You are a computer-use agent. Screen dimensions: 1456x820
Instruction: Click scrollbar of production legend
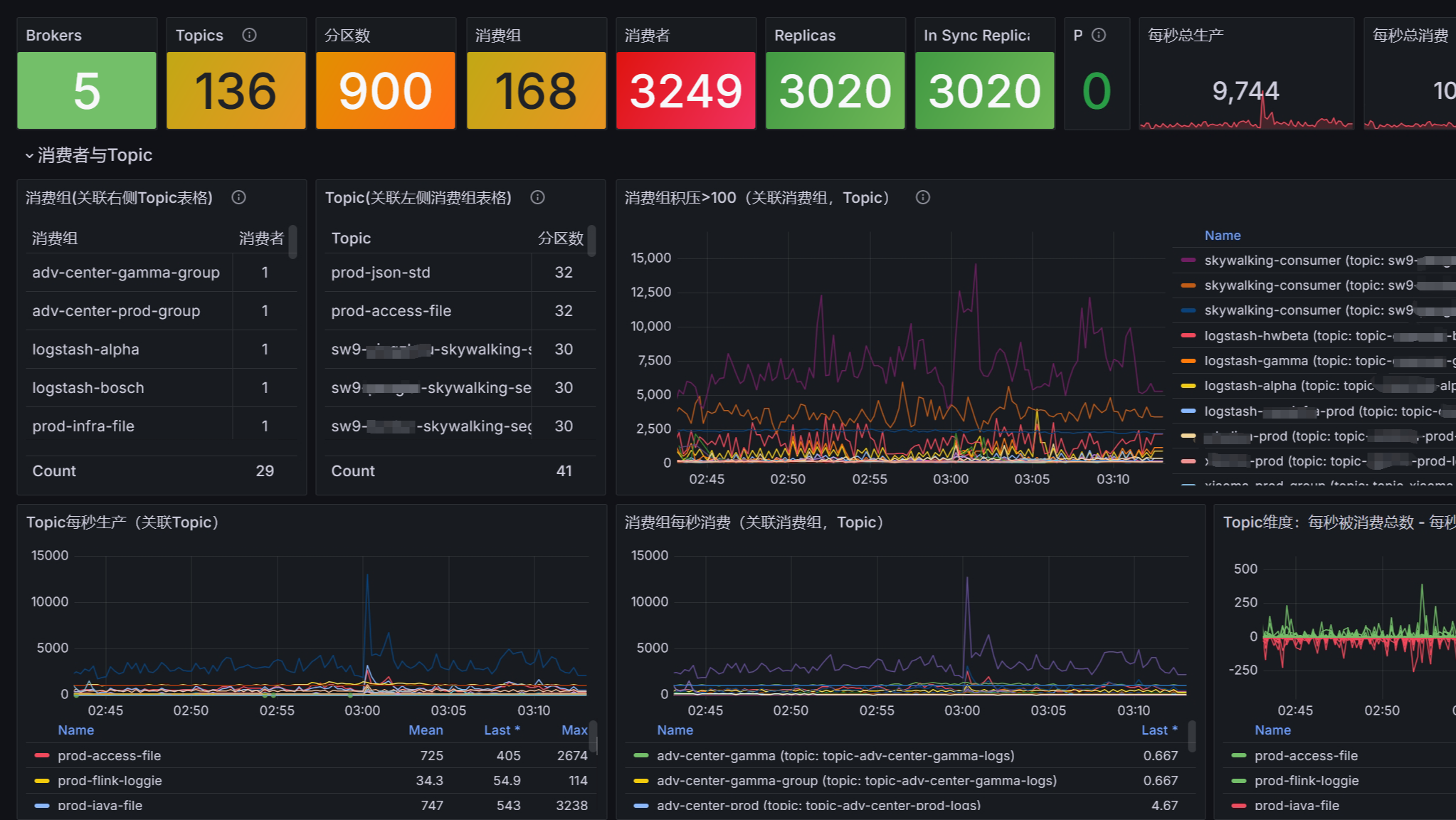click(593, 737)
